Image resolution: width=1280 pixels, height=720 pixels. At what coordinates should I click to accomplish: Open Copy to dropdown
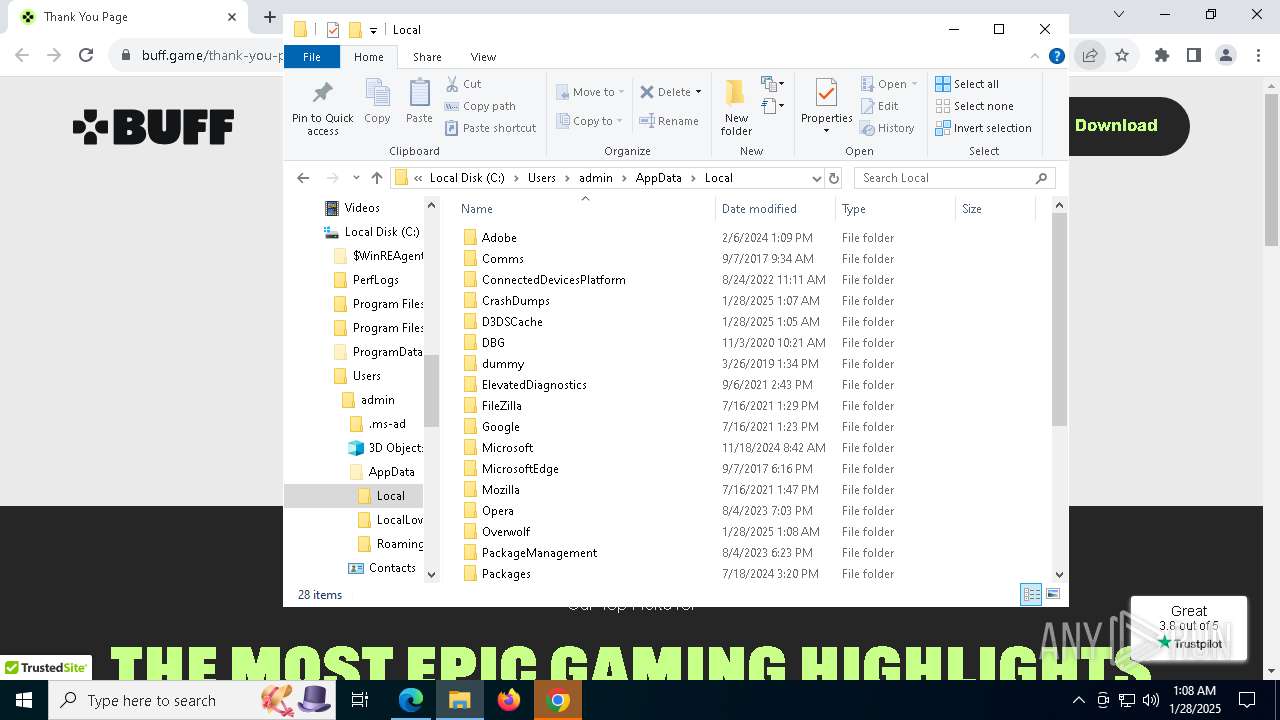[x=590, y=121]
